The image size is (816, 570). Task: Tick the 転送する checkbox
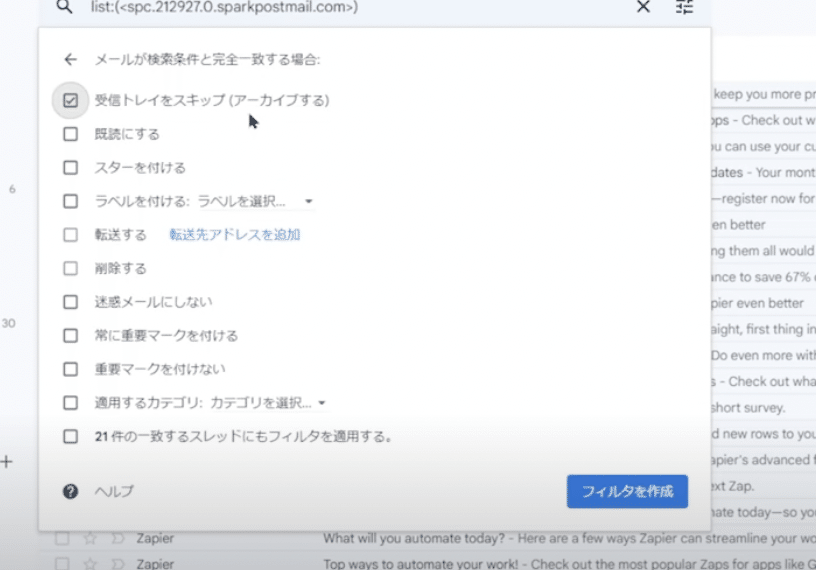70,235
